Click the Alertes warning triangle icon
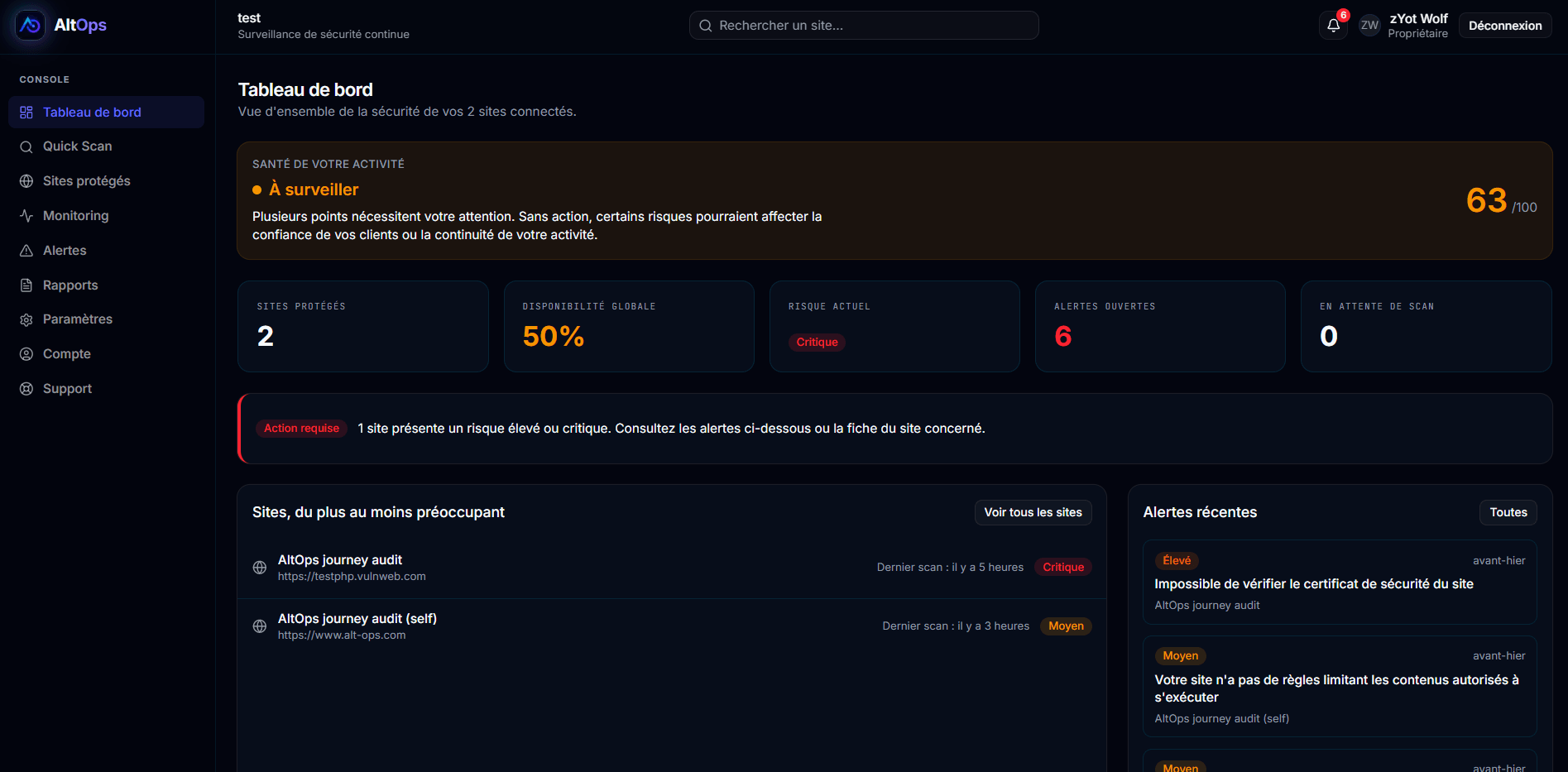Image resolution: width=1568 pixels, height=772 pixels. (26, 251)
